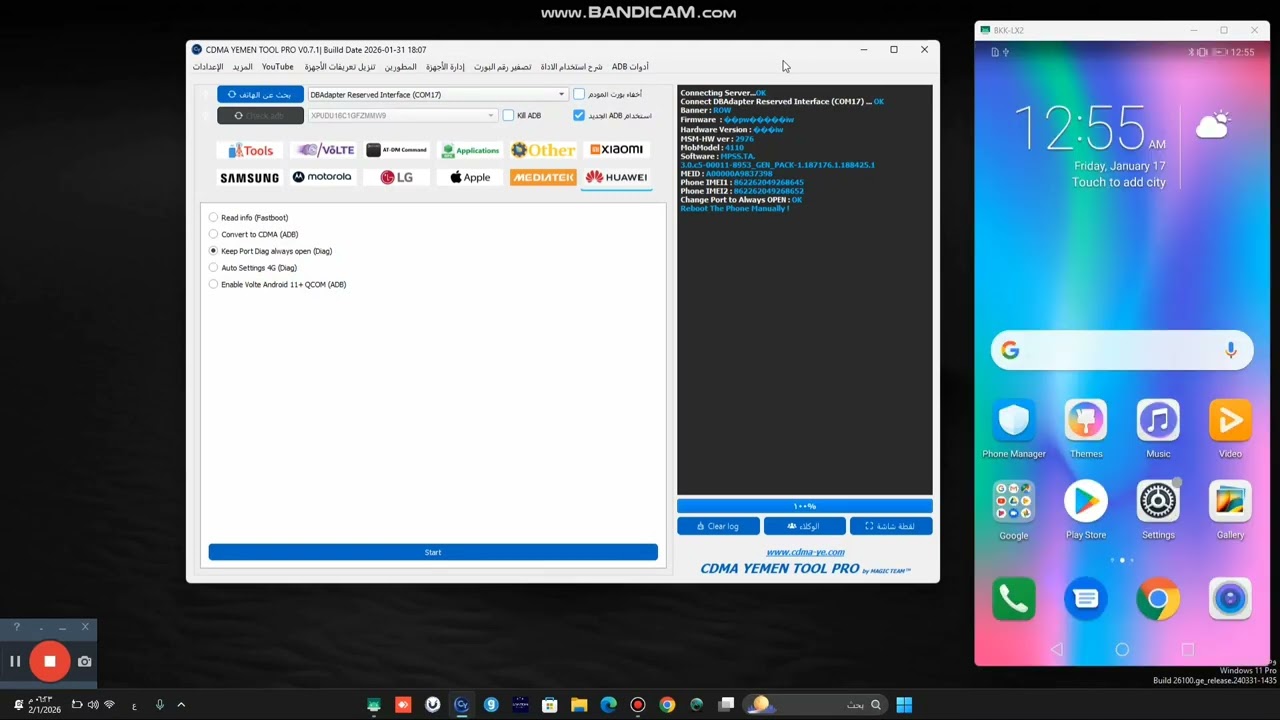Take a Bandicam screenshot with camera icon
The width and height of the screenshot is (1280, 720).
point(84,661)
